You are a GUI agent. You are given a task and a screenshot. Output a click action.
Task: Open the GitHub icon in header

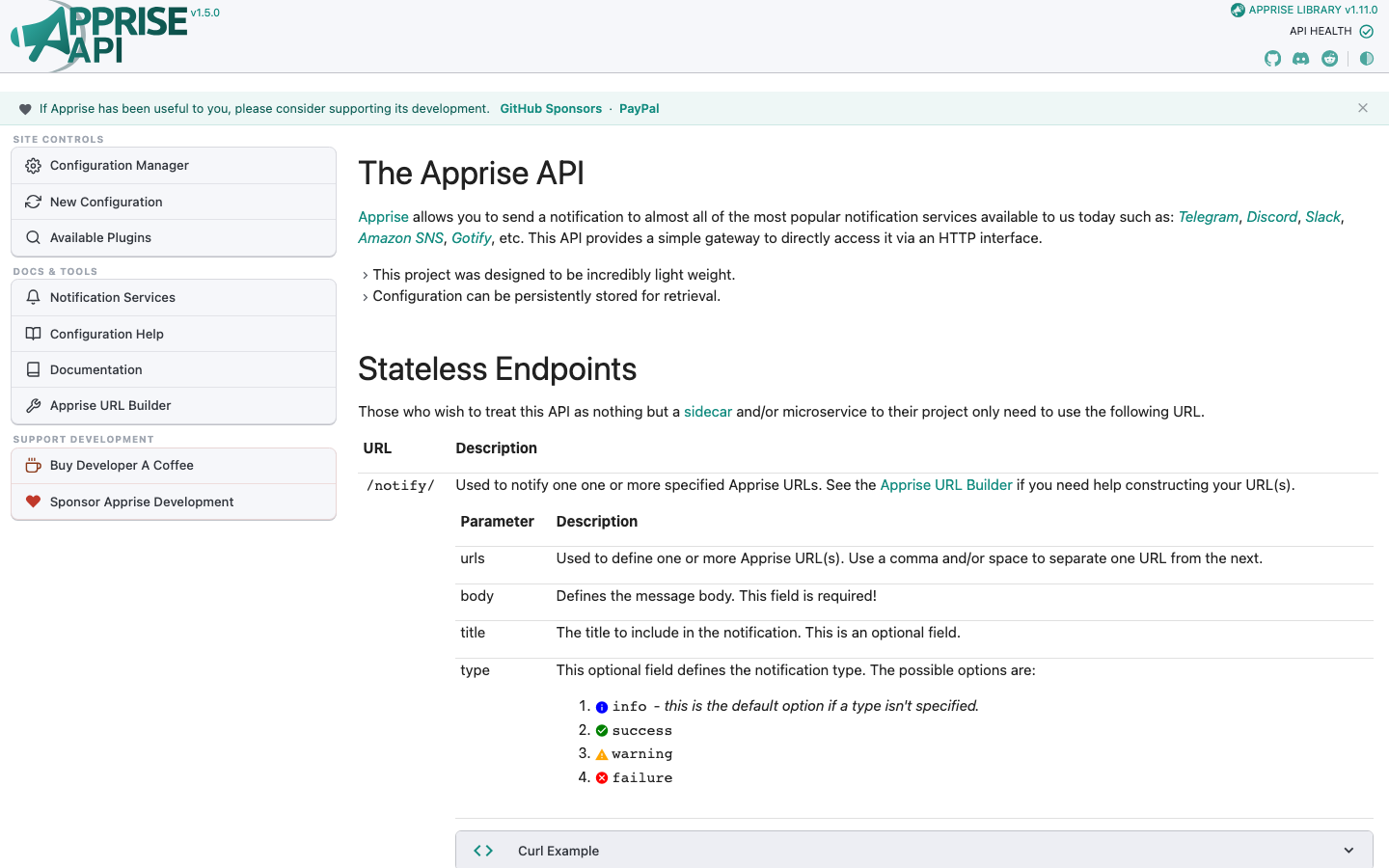(1273, 59)
